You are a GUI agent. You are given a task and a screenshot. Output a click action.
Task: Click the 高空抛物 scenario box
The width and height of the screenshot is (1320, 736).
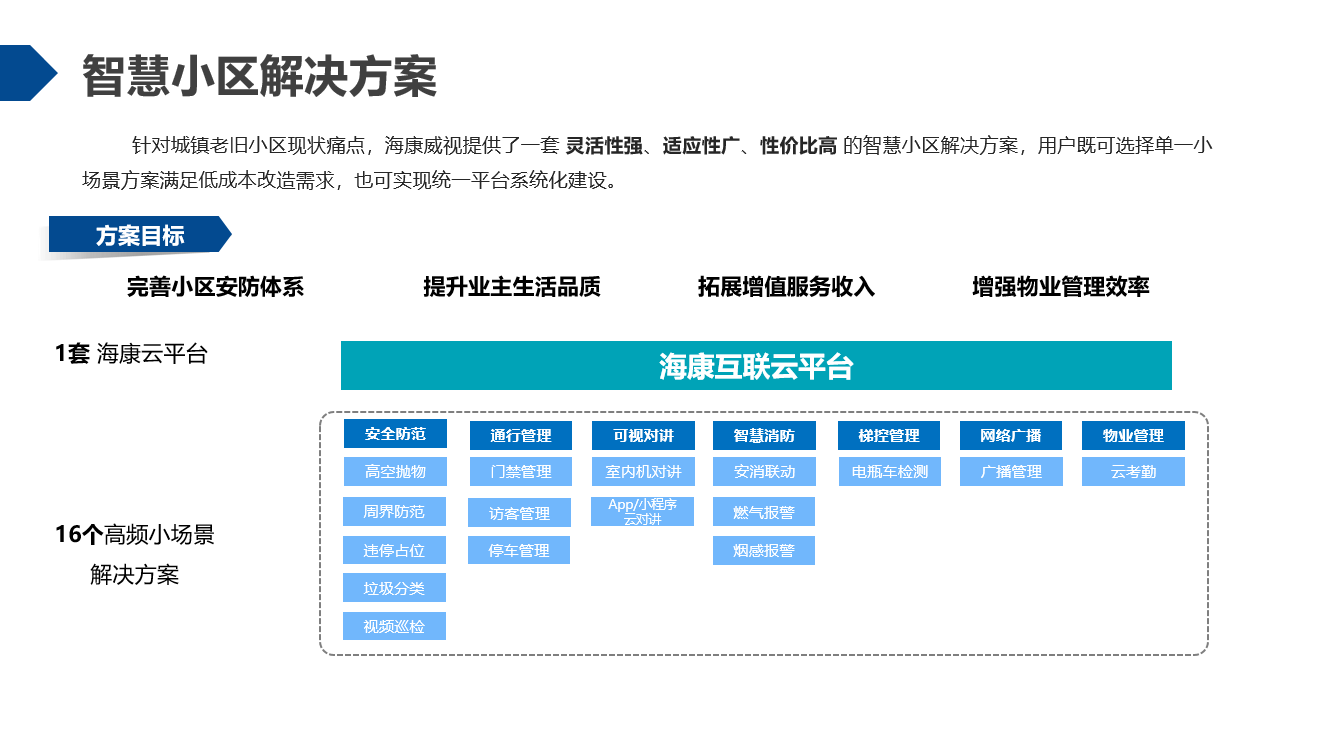395,471
